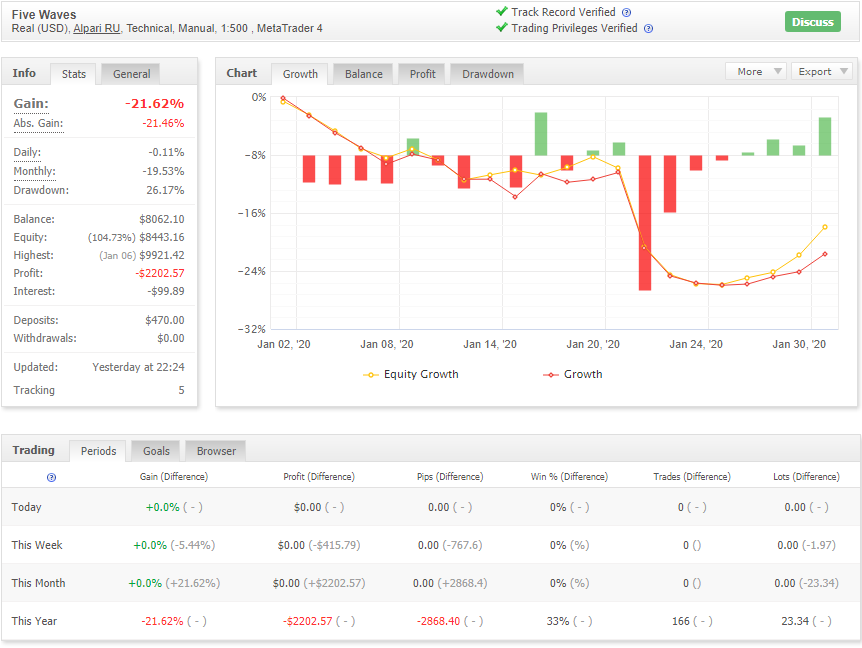Click the This Week row label
The height and width of the screenshot is (648, 862).
tap(37, 545)
